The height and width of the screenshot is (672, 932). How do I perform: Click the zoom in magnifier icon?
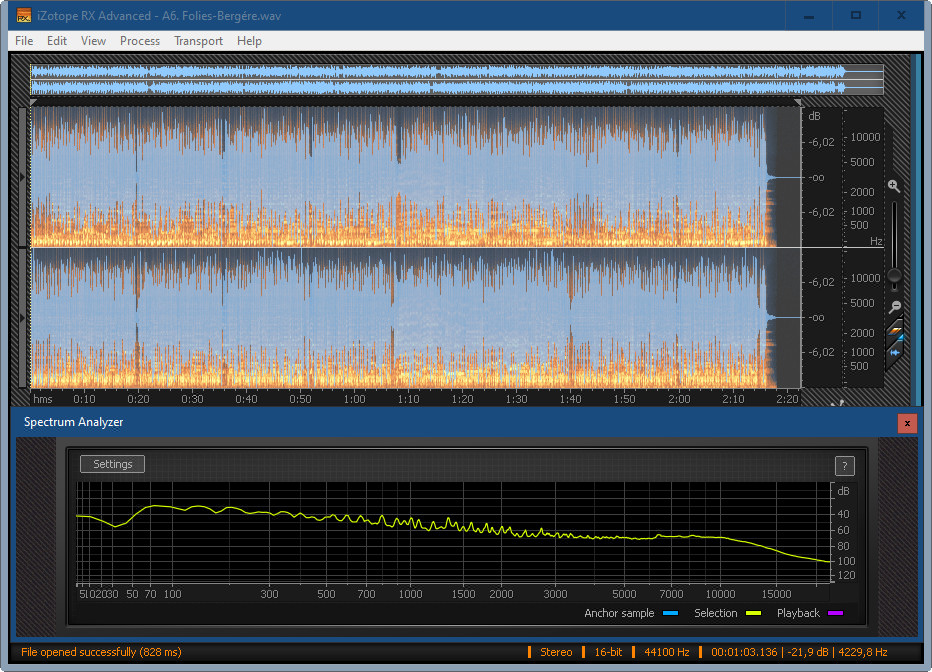(894, 186)
